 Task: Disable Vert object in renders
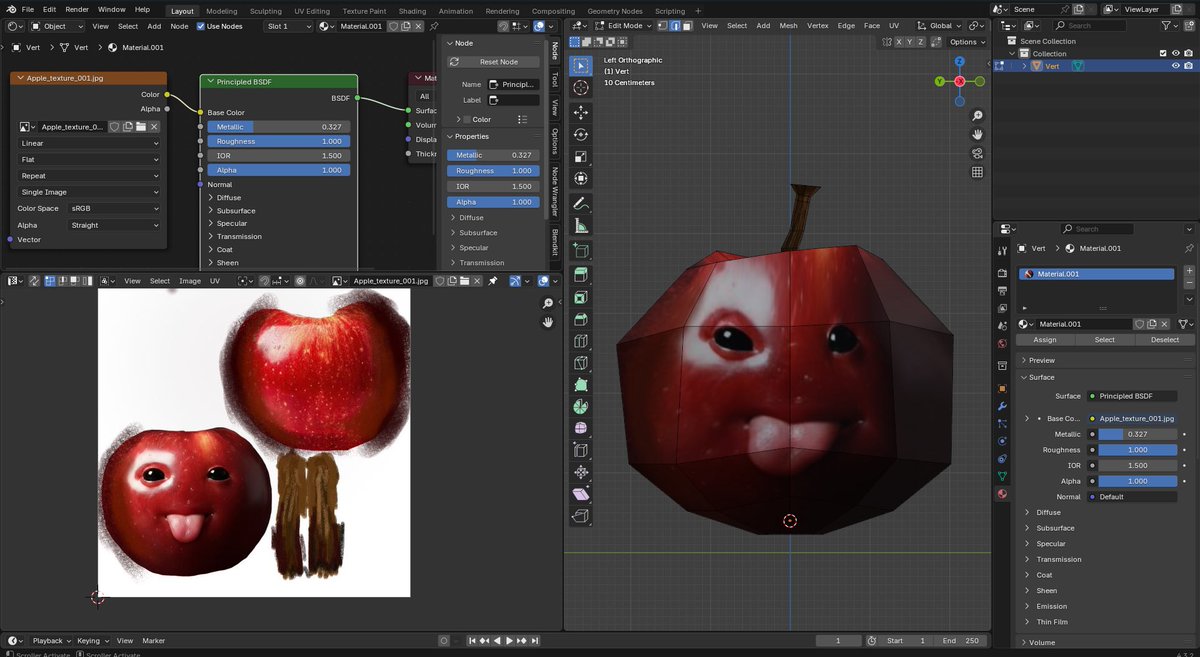click(1189, 66)
